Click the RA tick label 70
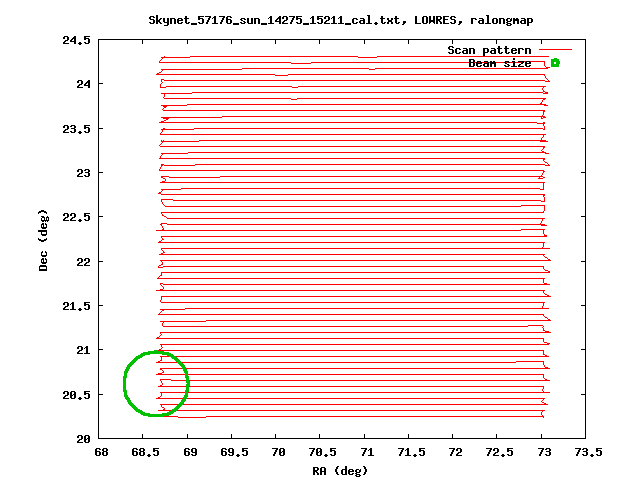Screen dimensions: 640x480 click(278, 452)
